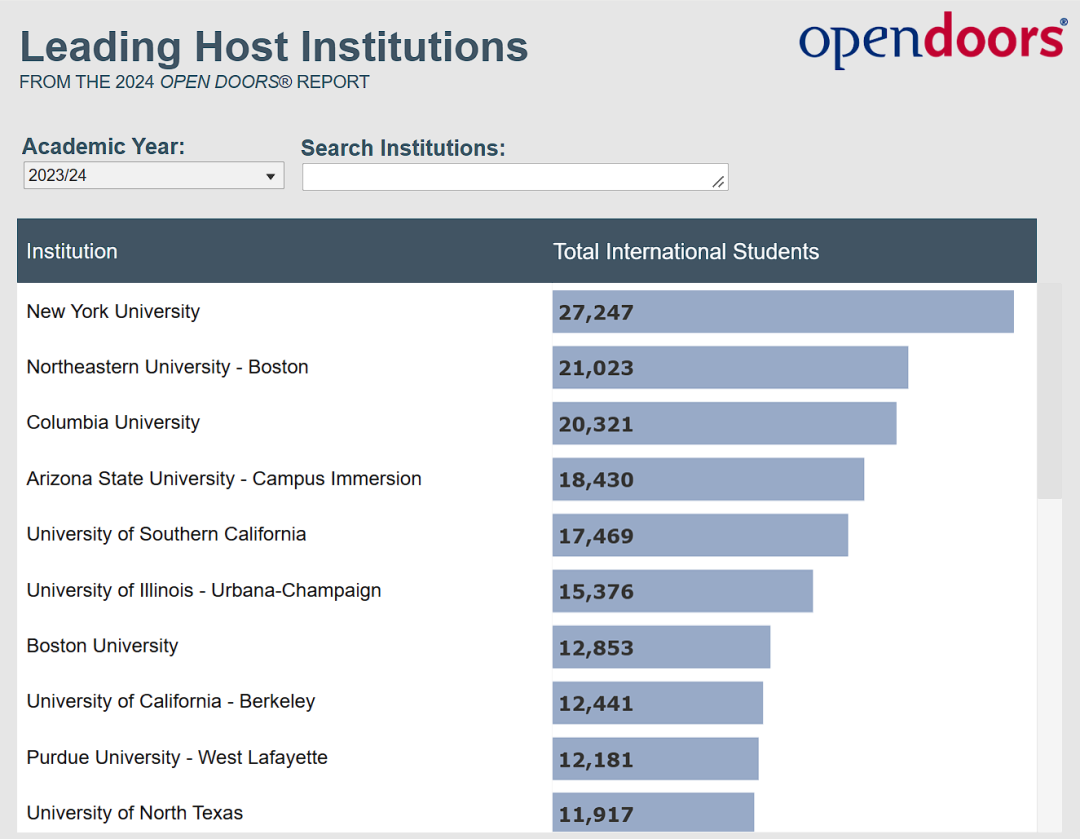Select the New York University bar

click(x=782, y=312)
